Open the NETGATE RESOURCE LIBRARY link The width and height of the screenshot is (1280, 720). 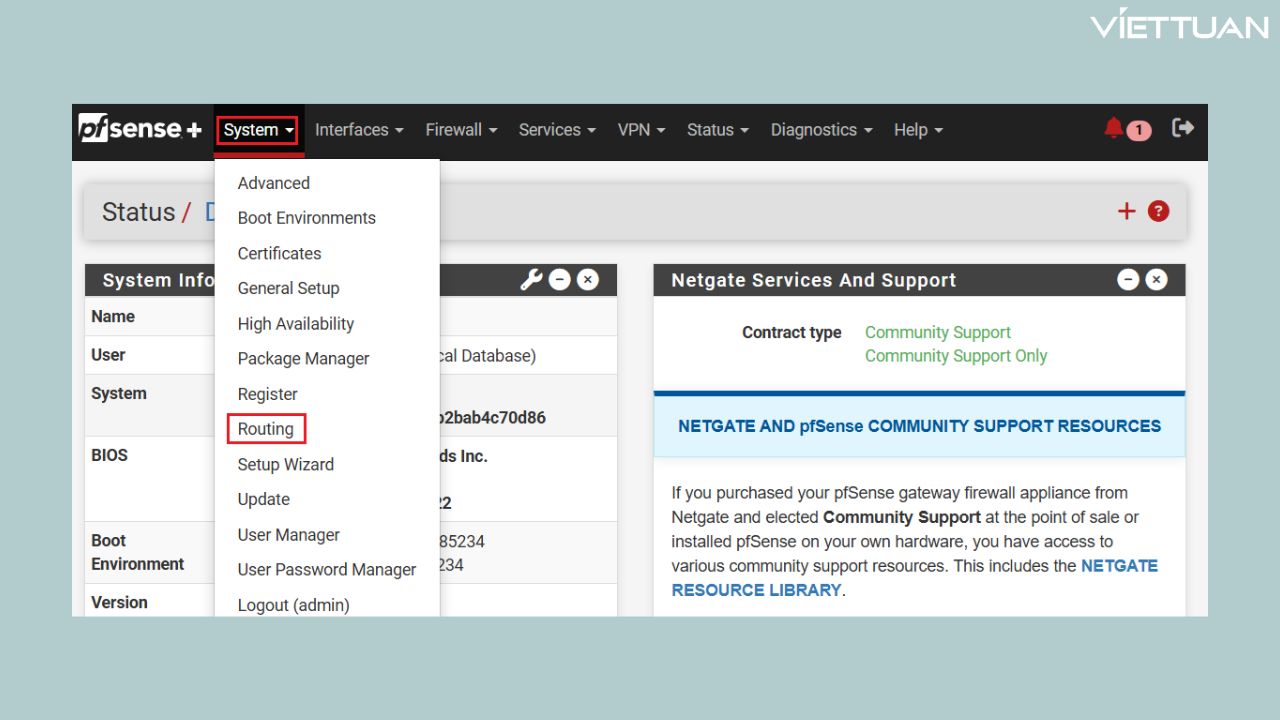point(756,590)
